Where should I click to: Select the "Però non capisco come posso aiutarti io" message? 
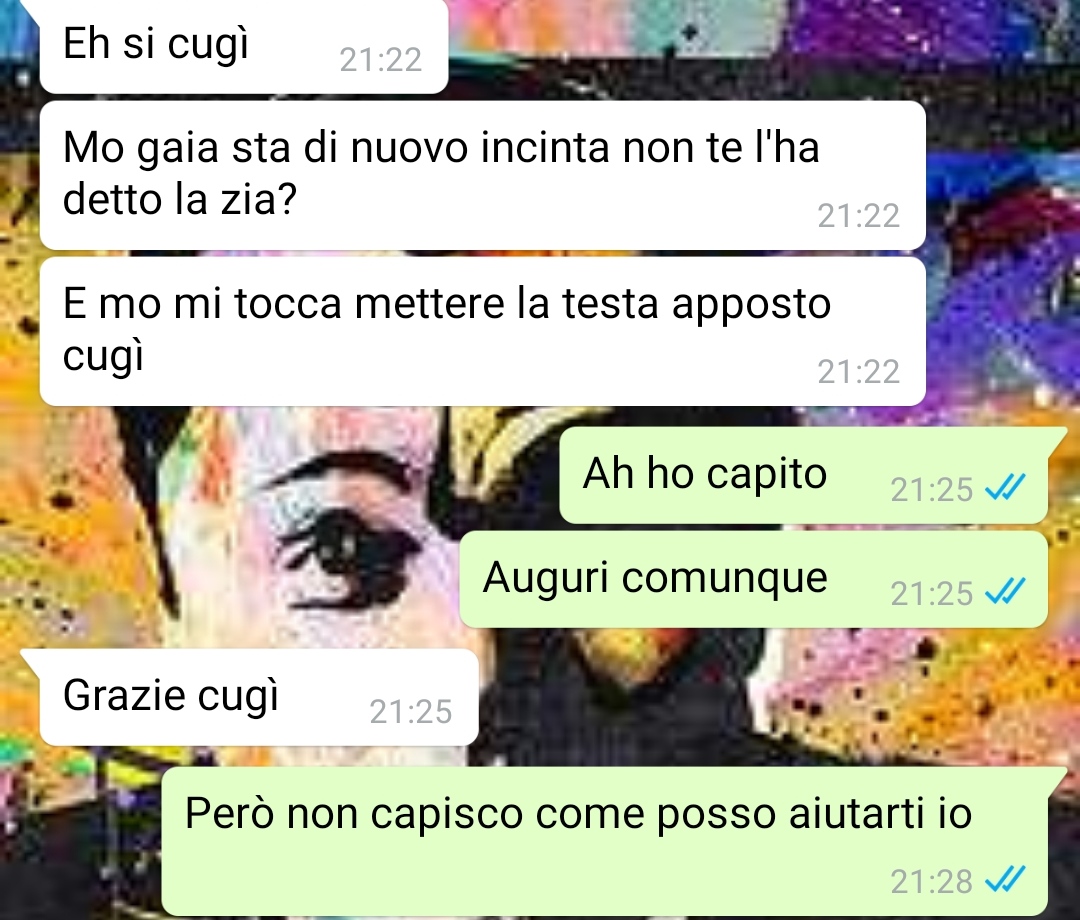[605, 841]
